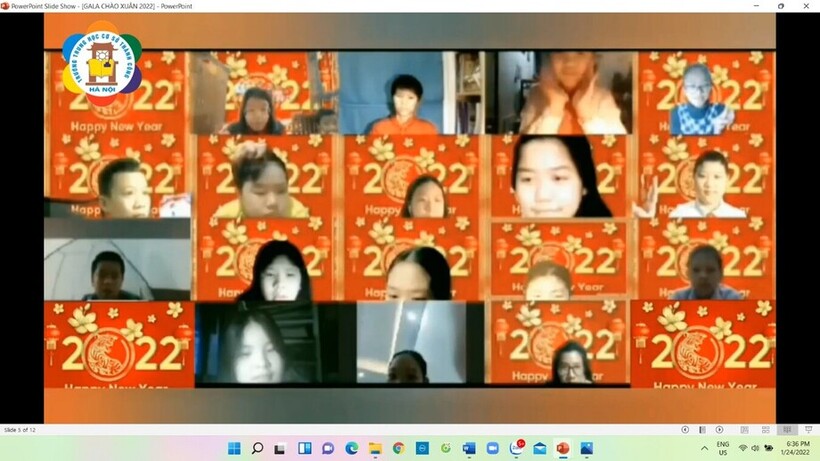Advance to next slide using status bar arrow
The width and height of the screenshot is (820, 461).
(x=719, y=430)
